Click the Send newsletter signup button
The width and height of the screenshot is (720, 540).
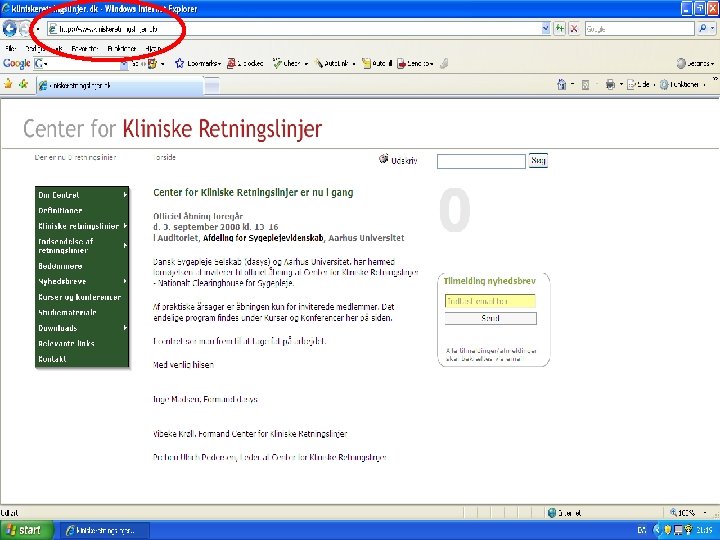(x=490, y=318)
